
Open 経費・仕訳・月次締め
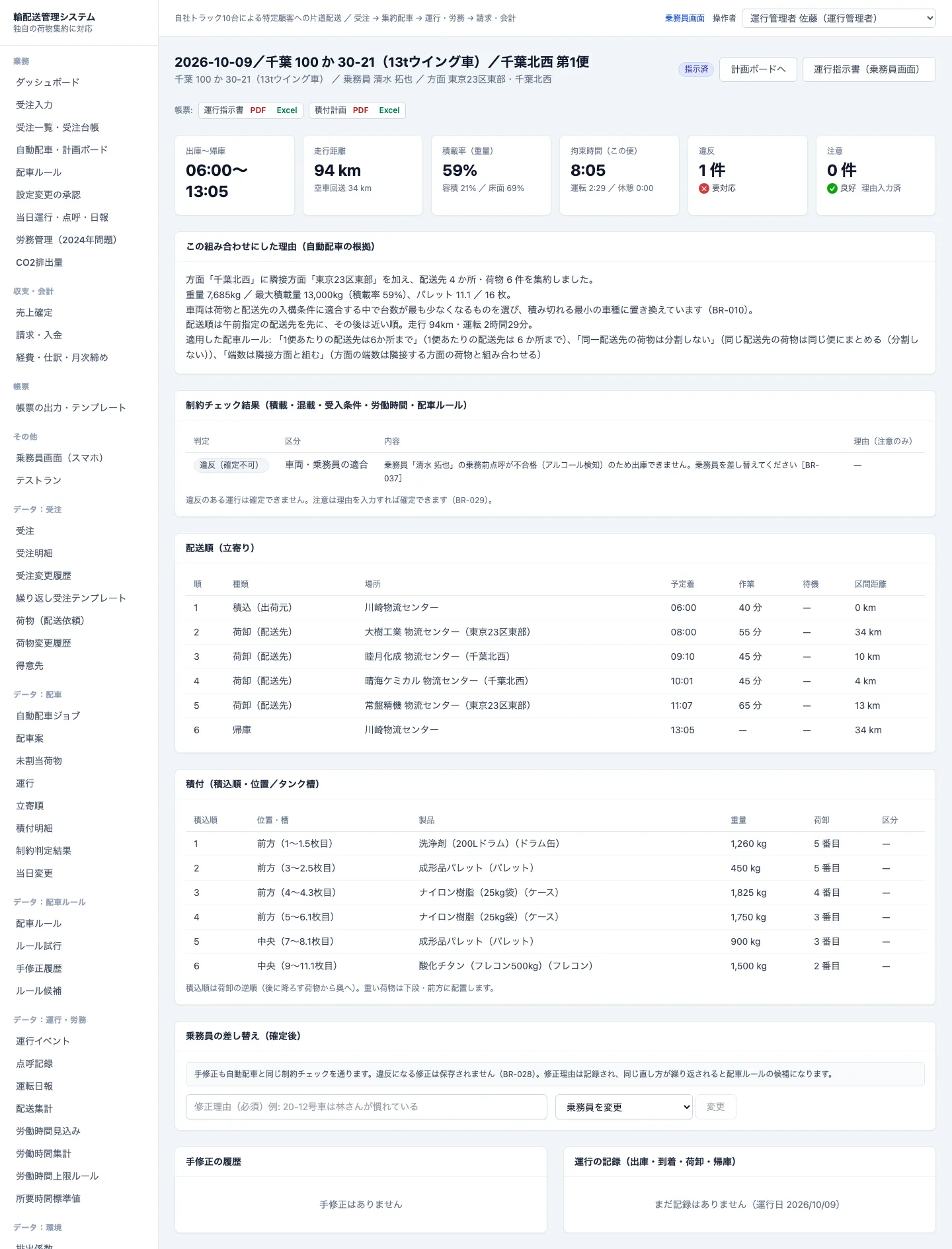tap(62, 357)
